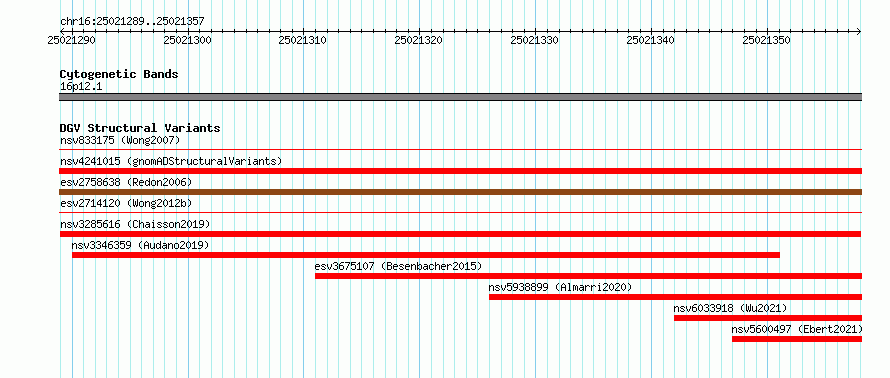Click ruler position 25021340

[x=650, y=40]
